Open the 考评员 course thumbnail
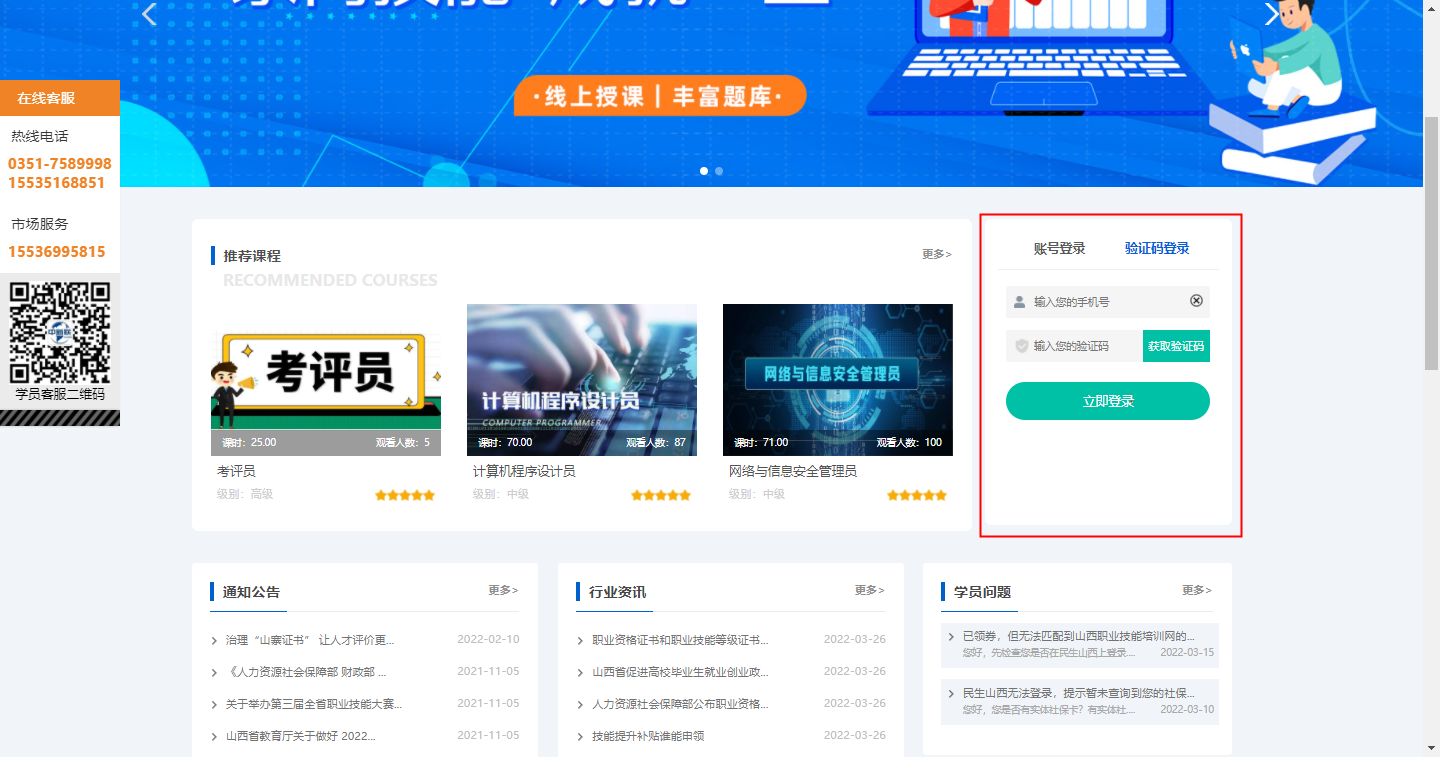The width and height of the screenshot is (1440, 757). pos(326,380)
